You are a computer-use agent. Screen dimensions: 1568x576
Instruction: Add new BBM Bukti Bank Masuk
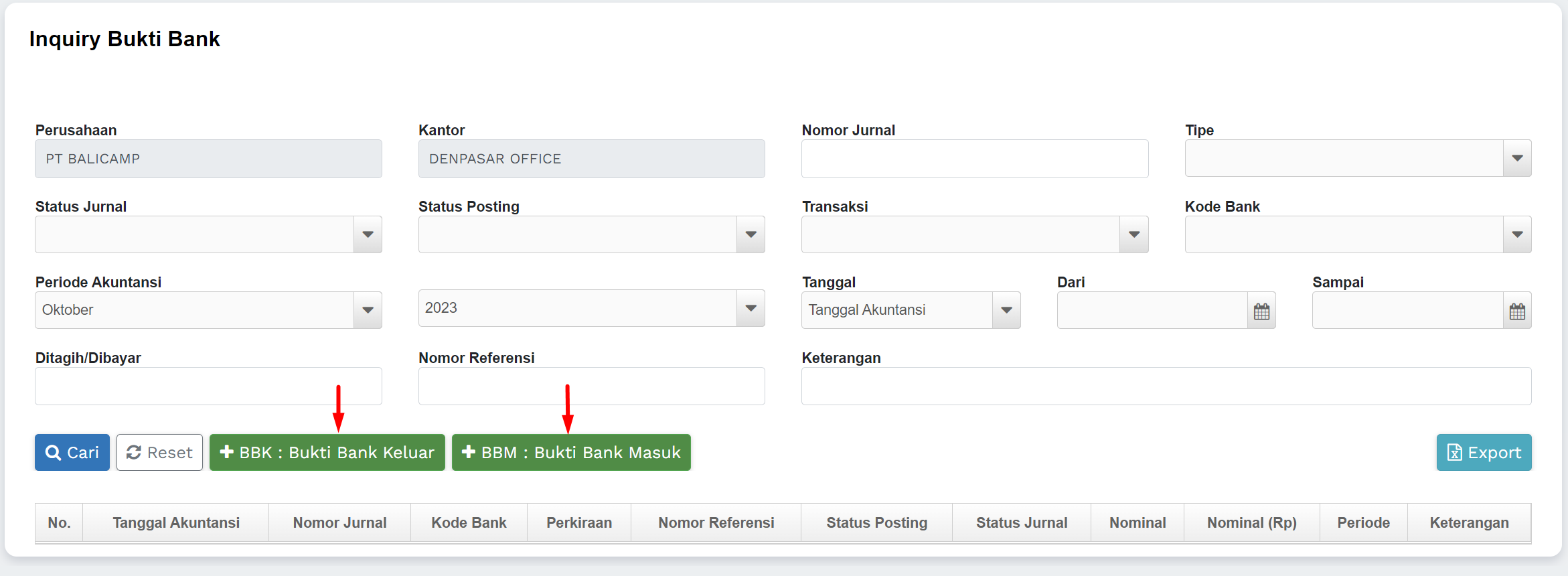click(x=571, y=453)
